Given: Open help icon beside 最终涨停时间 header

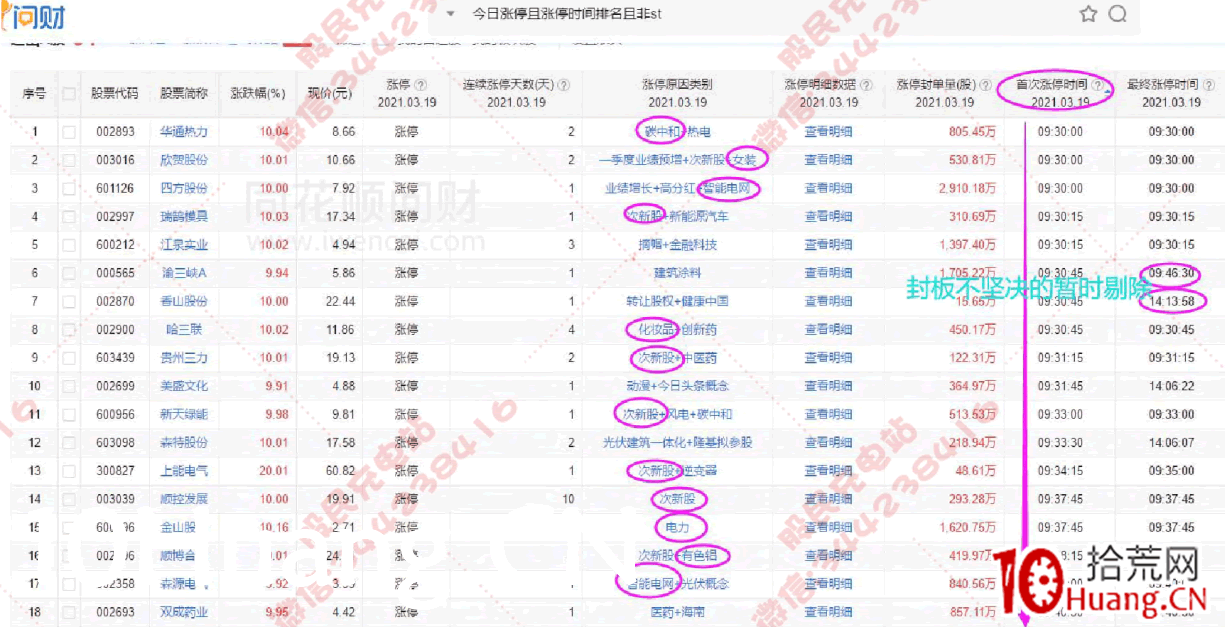Looking at the screenshot, I should tap(1207, 86).
